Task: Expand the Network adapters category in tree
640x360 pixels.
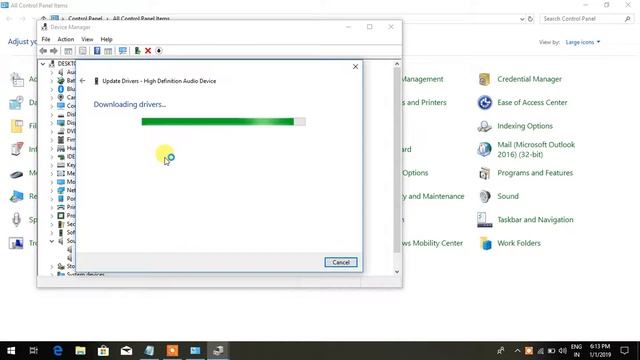Action: click(x=51, y=190)
